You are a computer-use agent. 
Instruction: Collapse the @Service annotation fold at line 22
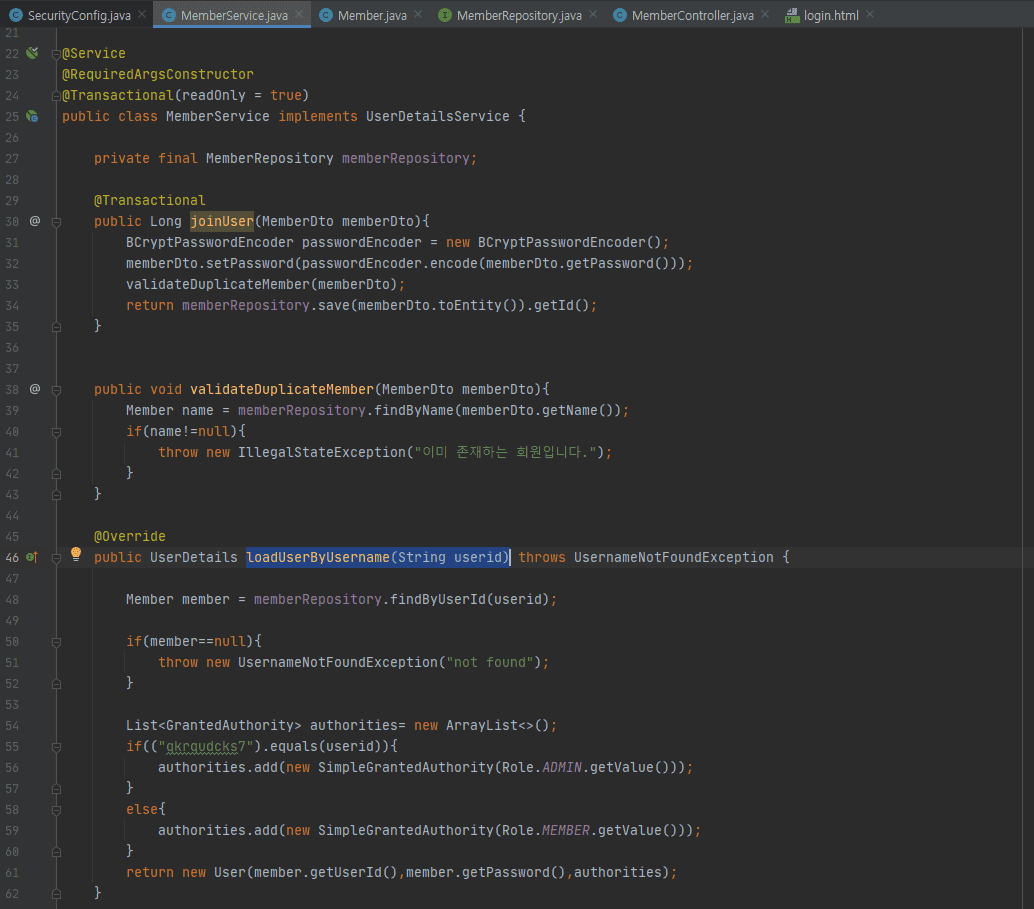[57, 54]
